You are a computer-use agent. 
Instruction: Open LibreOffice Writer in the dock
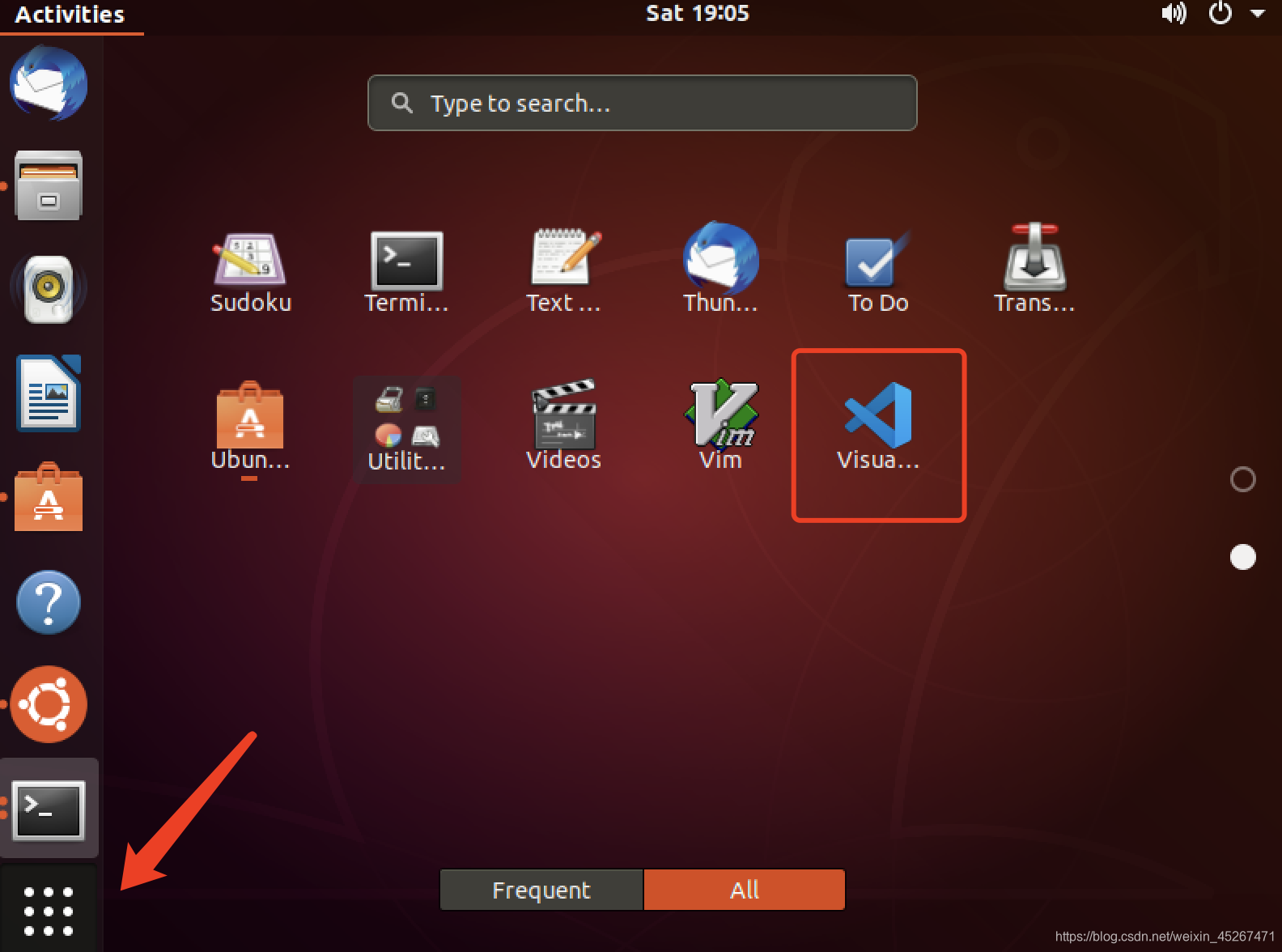(x=49, y=393)
